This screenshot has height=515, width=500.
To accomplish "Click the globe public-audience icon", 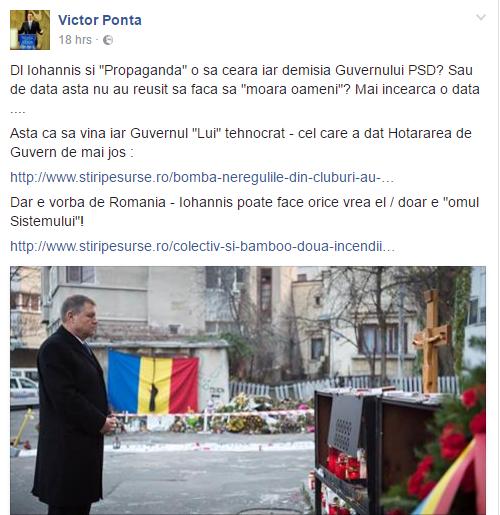I will (x=108, y=40).
